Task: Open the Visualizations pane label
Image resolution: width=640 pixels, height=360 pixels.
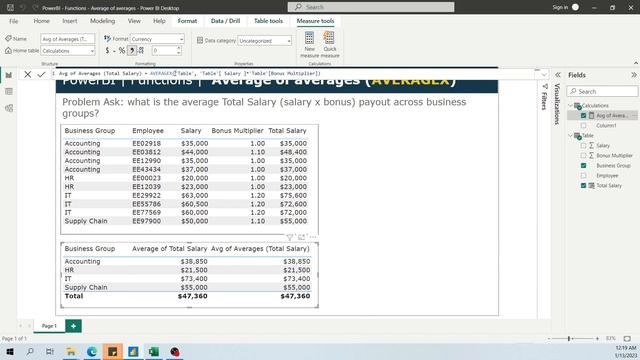Action: point(557,104)
